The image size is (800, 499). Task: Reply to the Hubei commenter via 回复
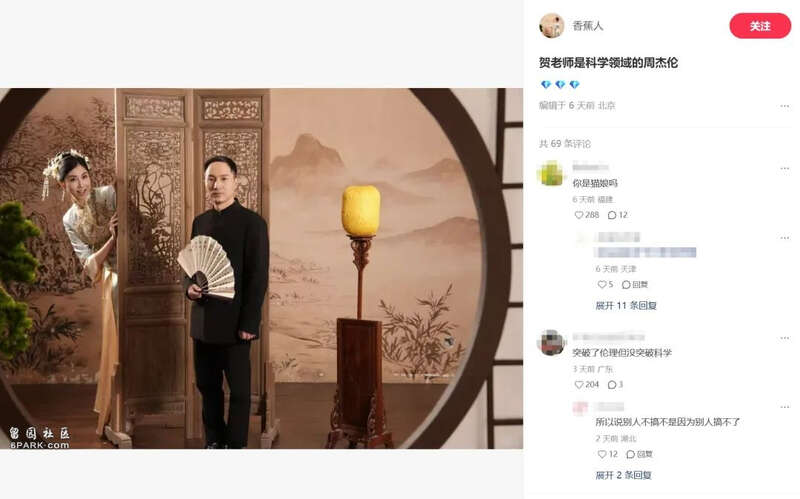coord(639,454)
